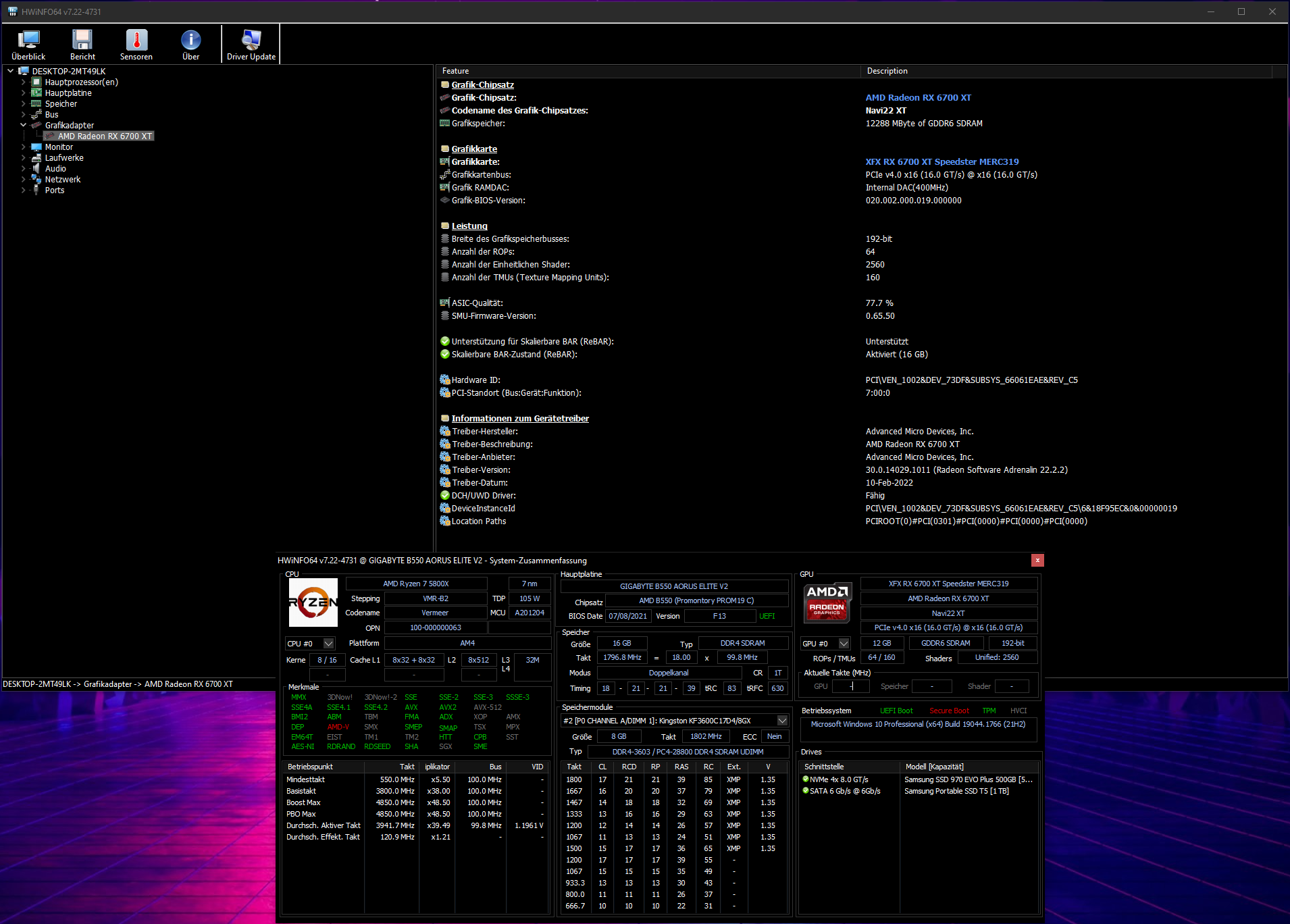This screenshot has width=1290, height=924.
Task: Click the UEFI BIOS indicator label
Action: point(767,616)
